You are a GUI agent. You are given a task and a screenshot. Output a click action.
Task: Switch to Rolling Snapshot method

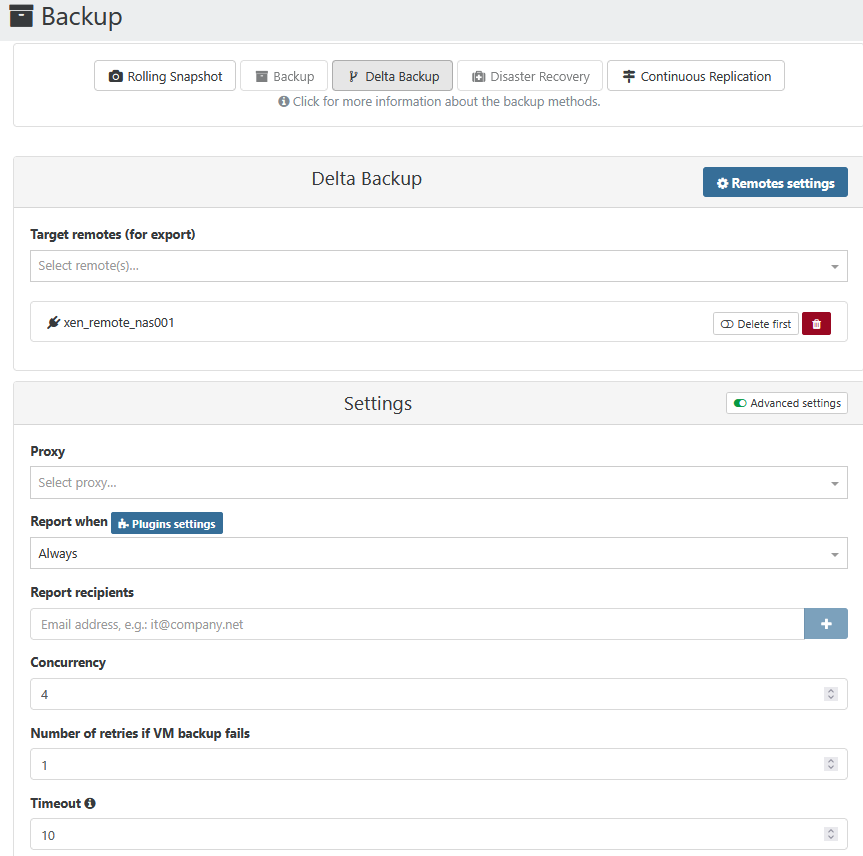click(x=165, y=76)
